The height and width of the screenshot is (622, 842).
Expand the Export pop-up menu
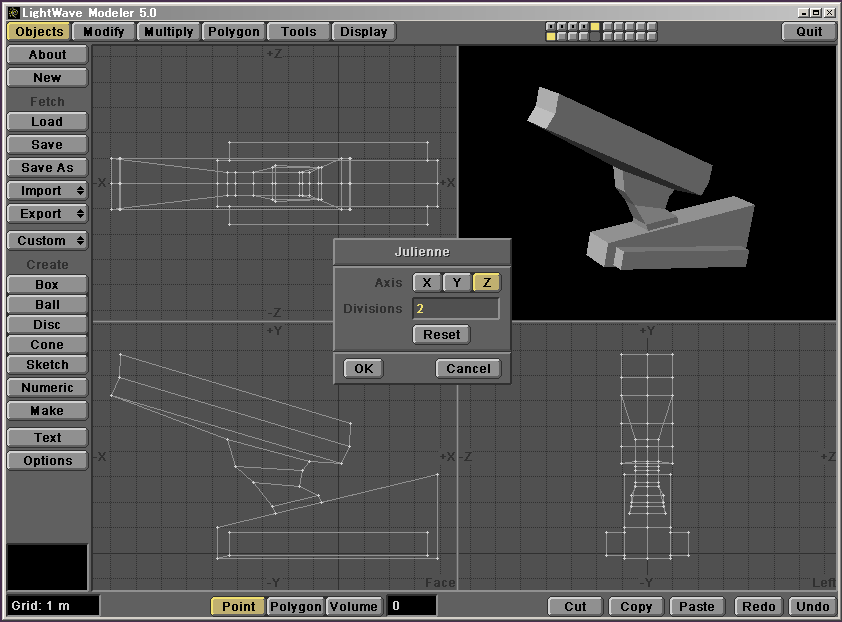(x=47, y=214)
